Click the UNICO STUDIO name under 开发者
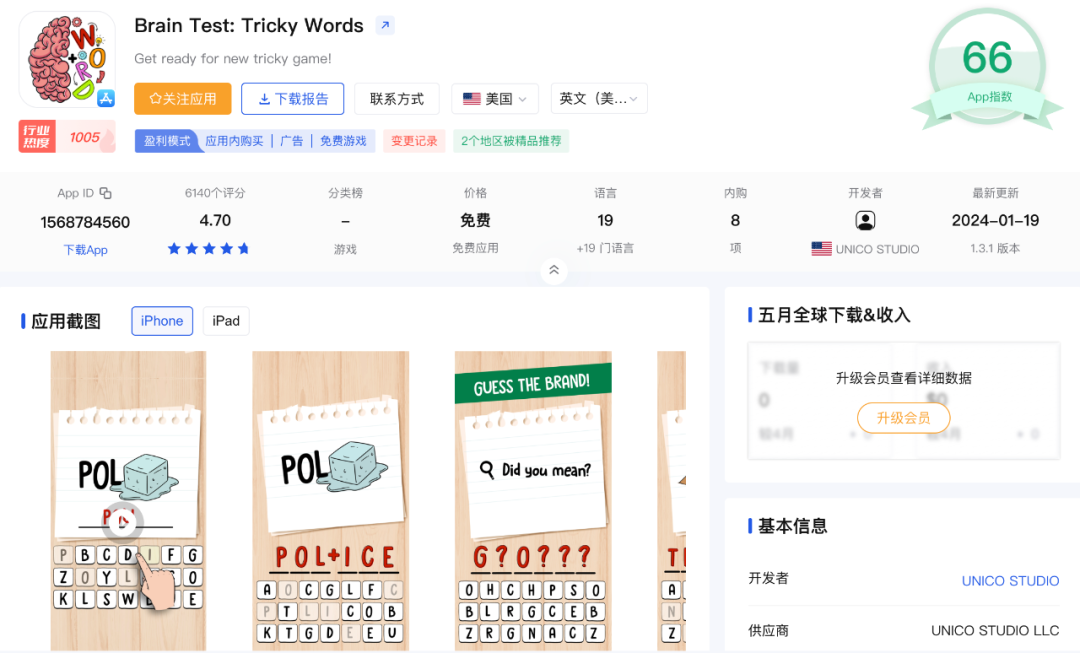 tap(878, 249)
